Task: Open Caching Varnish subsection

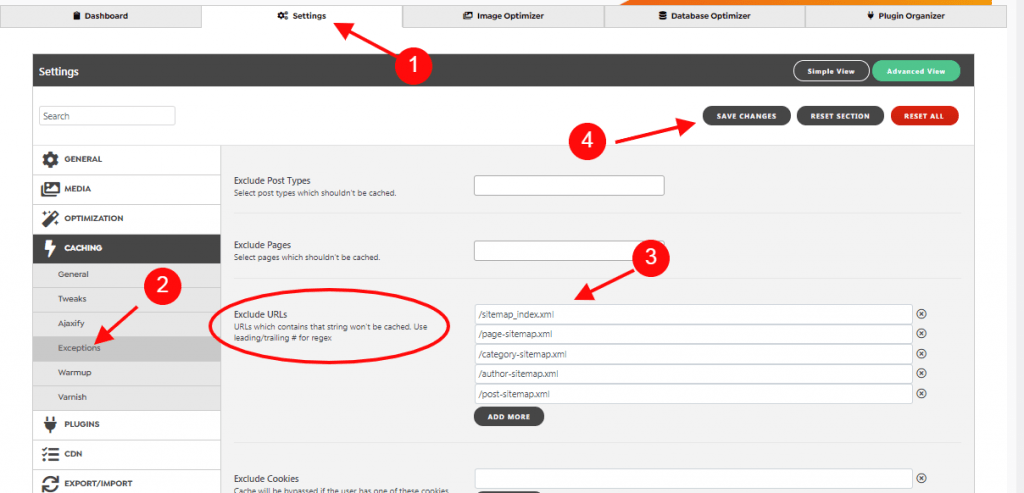Action: [x=127, y=397]
